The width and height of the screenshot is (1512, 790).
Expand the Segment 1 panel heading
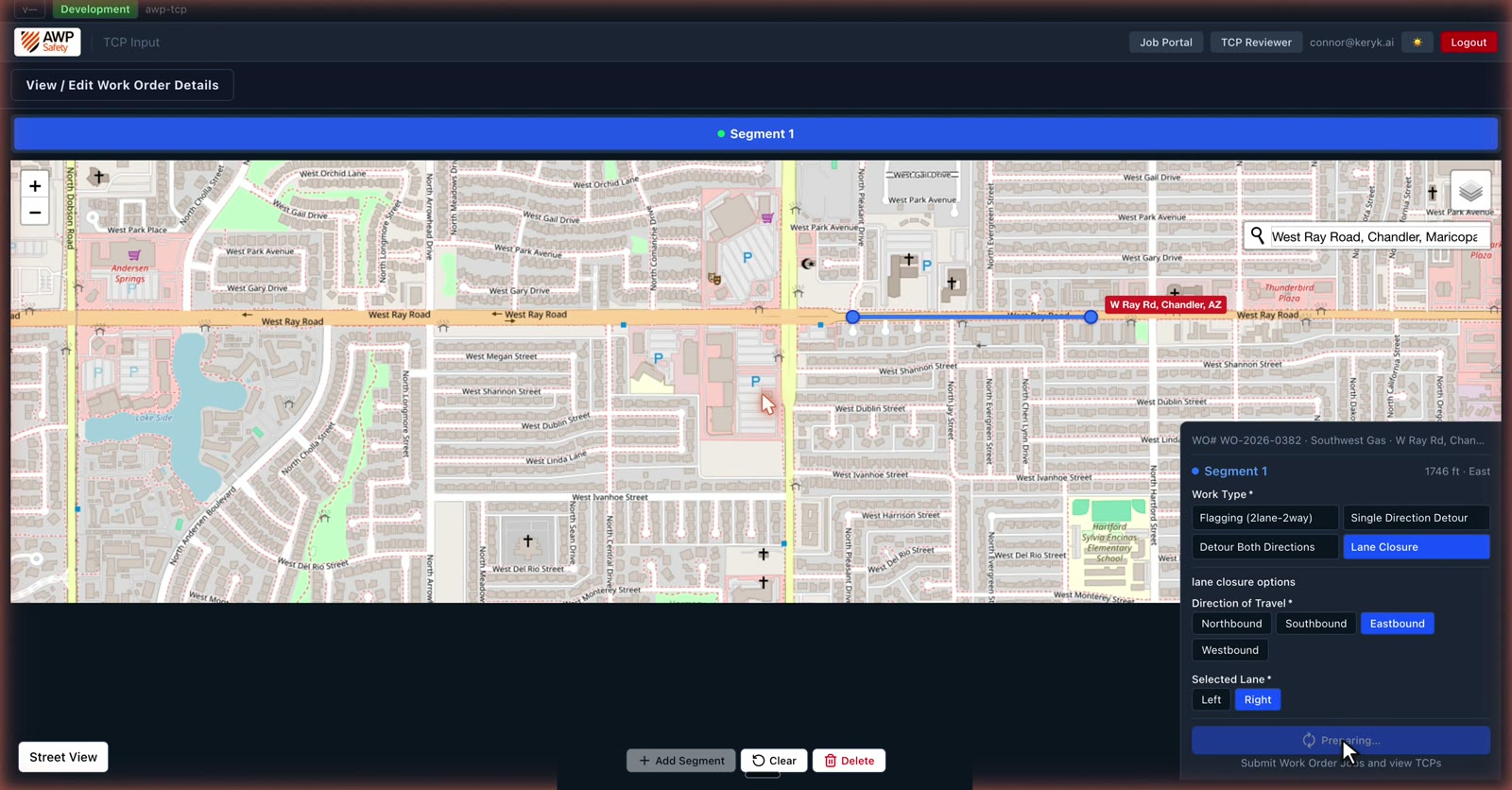coord(1235,471)
